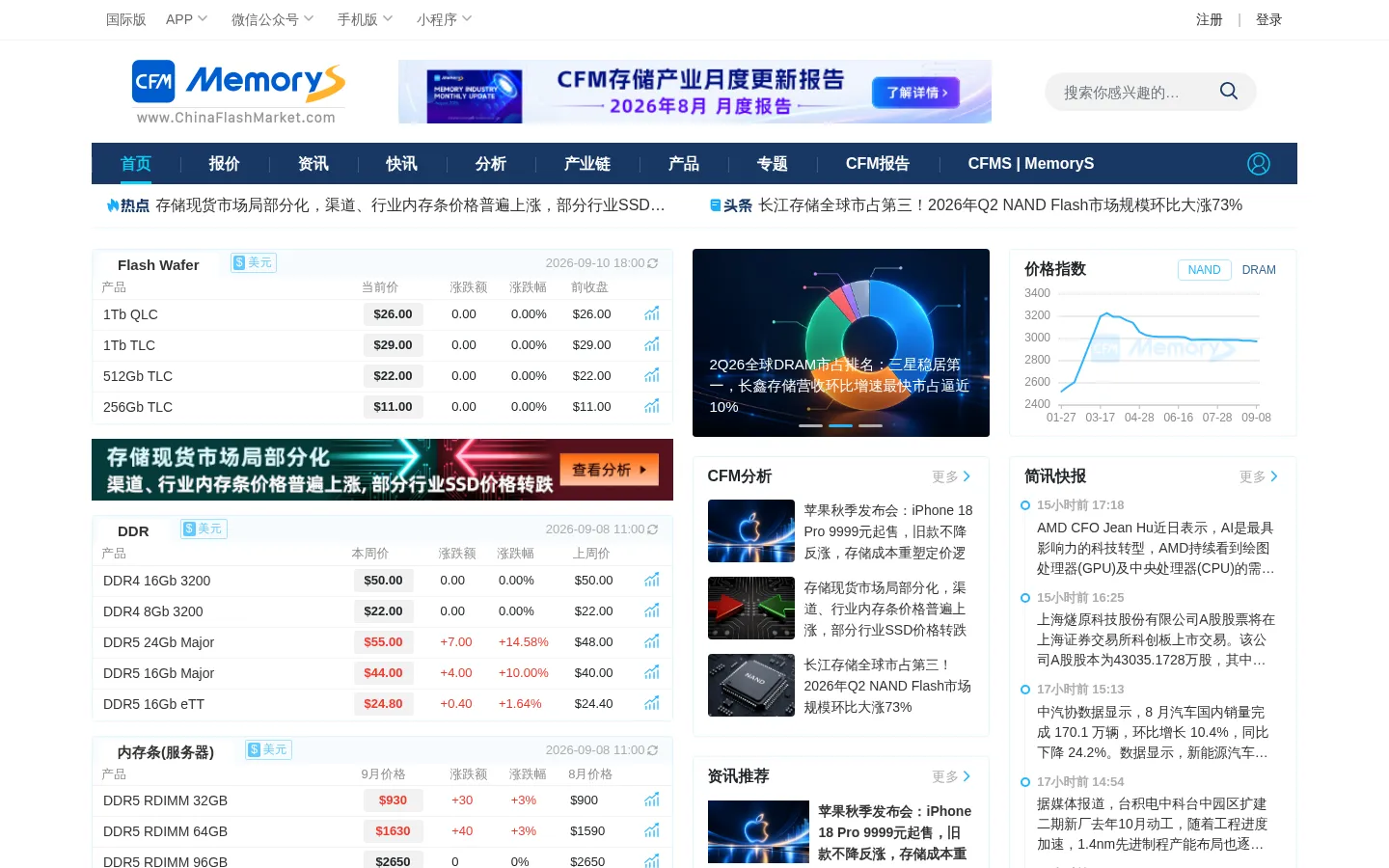This screenshot has height=868, width=1389.
Task: Open iPhone 18 Pro thumbnail in CFM分析
Action: pyautogui.click(x=751, y=530)
